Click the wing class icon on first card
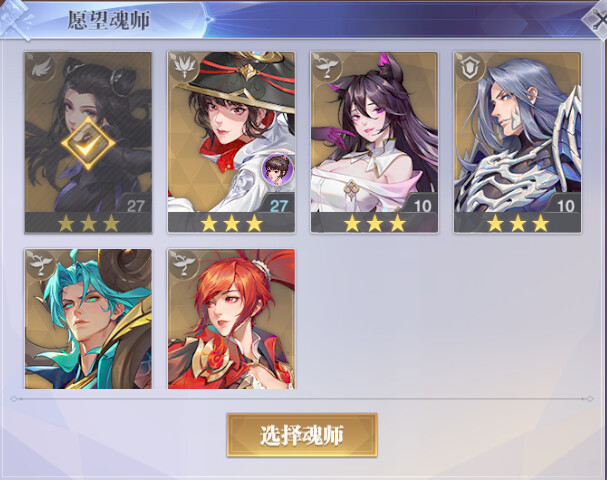 click(40, 68)
